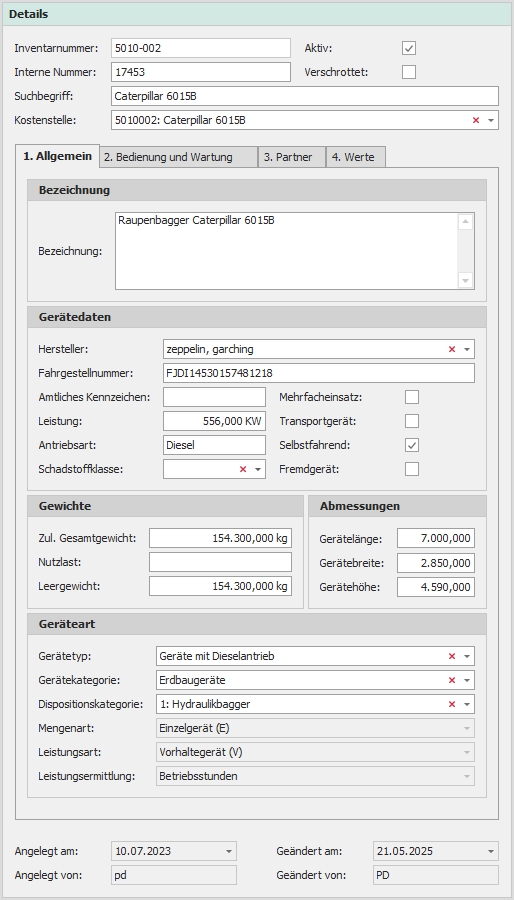Open the Gerätekategorie dropdown arrow
Viewport: 514px width, 900px height.
pos(467,680)
